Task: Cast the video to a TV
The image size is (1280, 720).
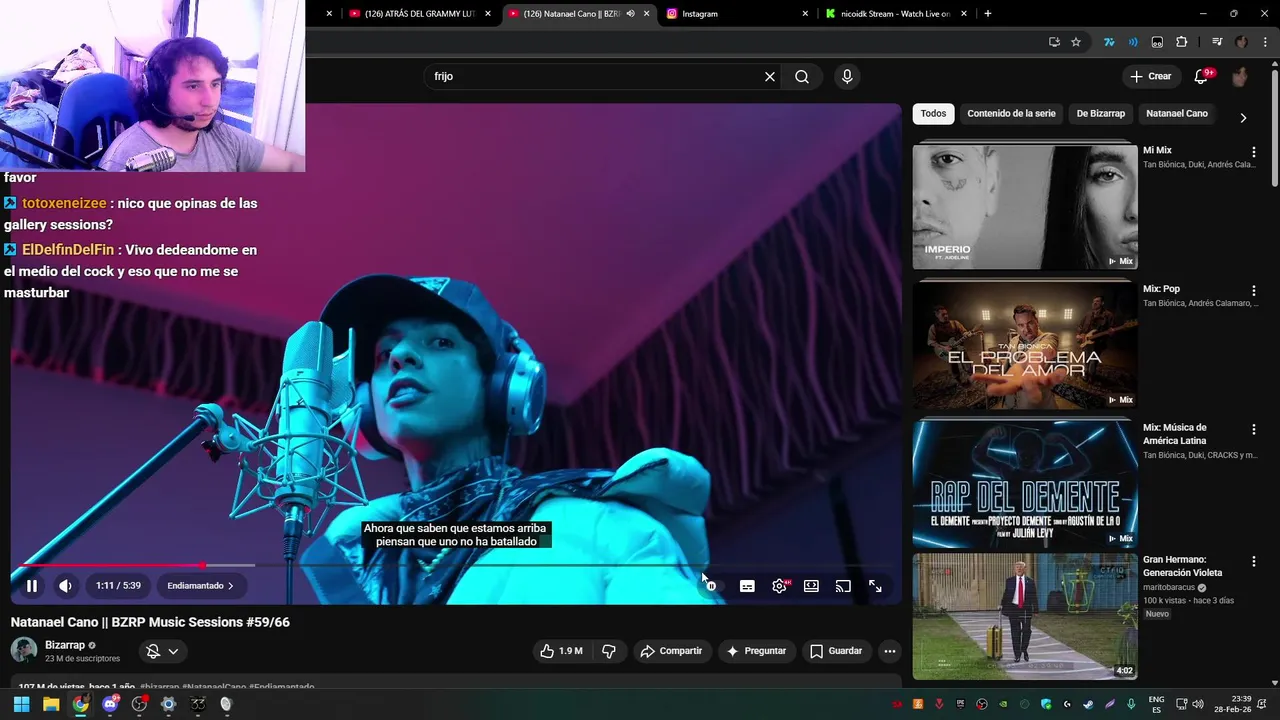Action: tap(843, 586)
